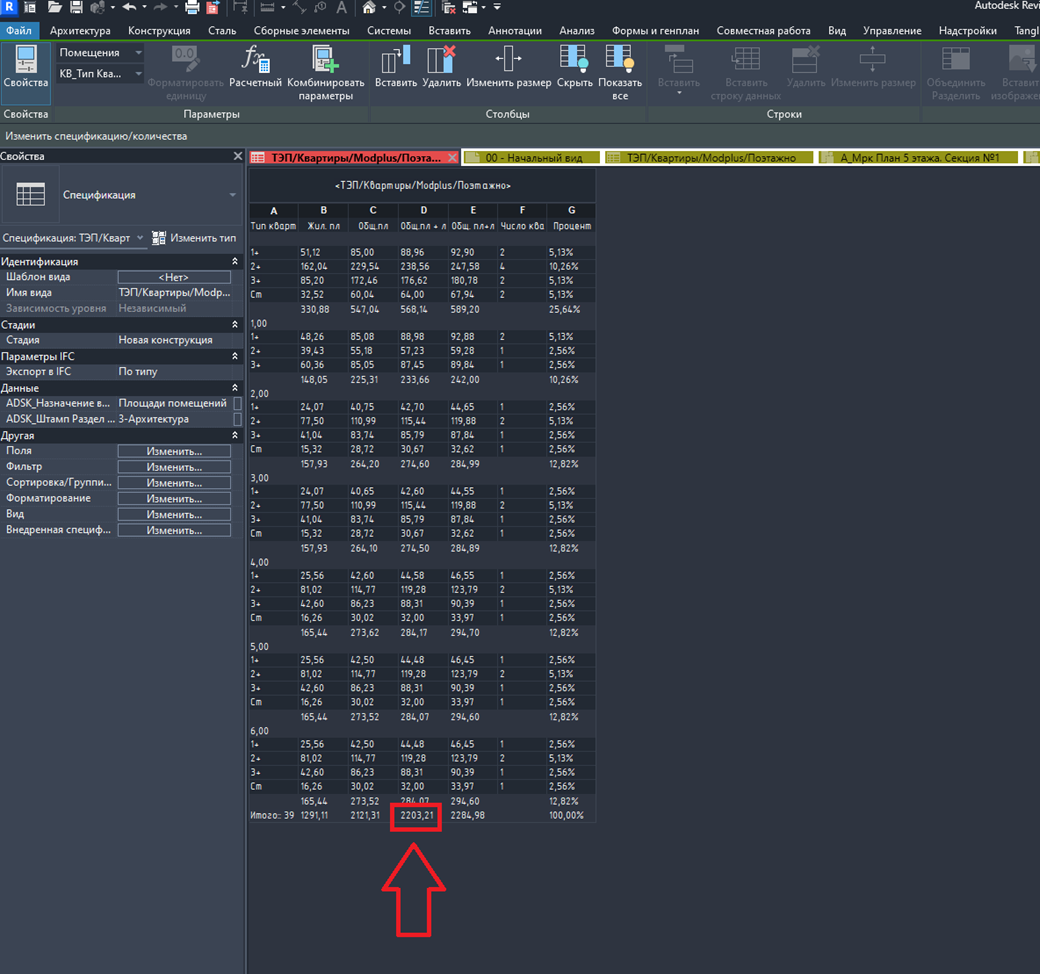Select column header G in the schedule
1040x974 pixels.
pos(571,210)
